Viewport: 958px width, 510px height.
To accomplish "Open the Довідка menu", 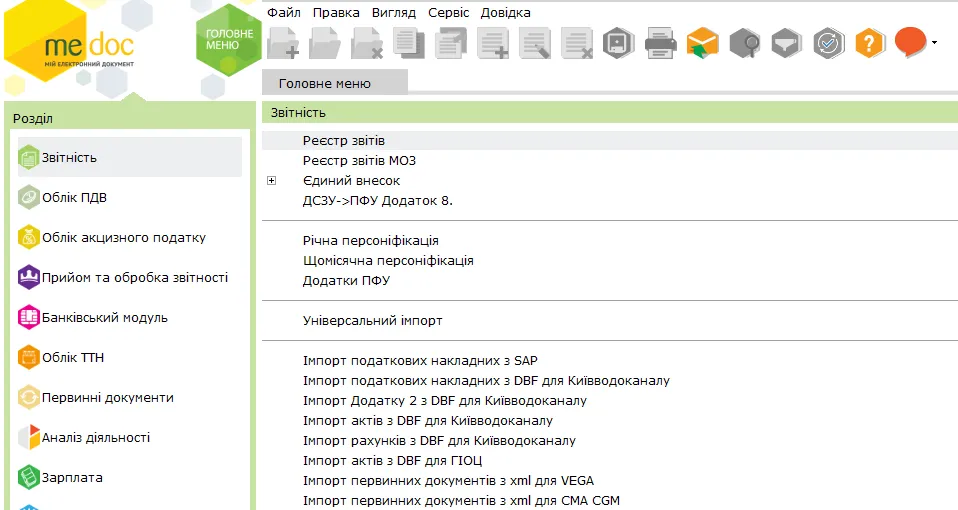I will (x=505, y=12).
